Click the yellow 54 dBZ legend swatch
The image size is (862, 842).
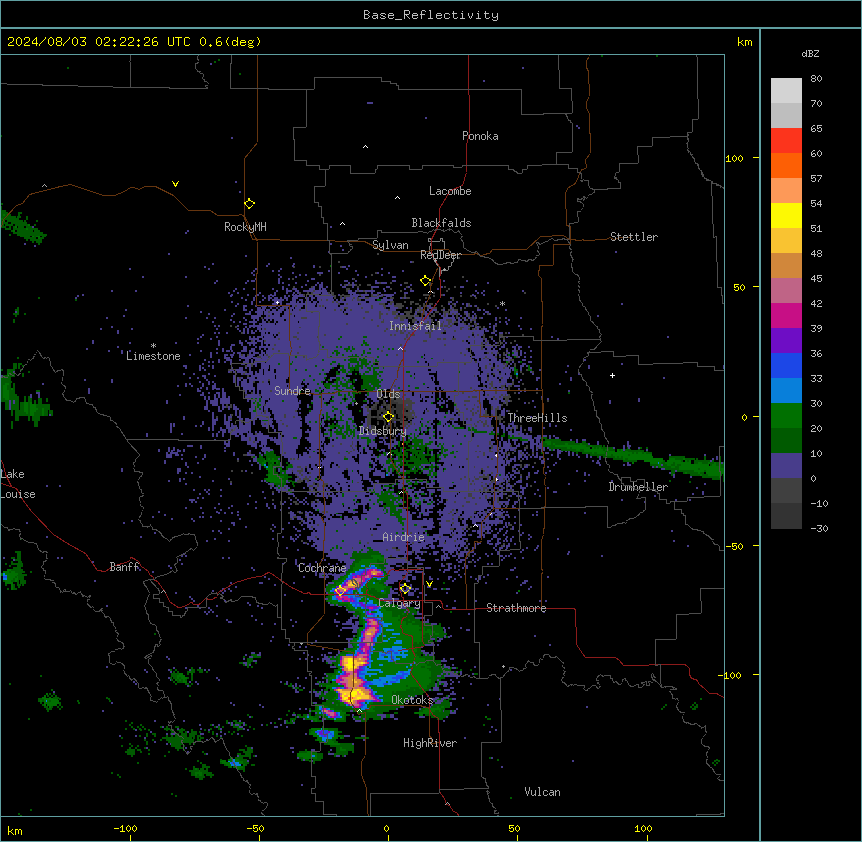[x=786, y=215]
